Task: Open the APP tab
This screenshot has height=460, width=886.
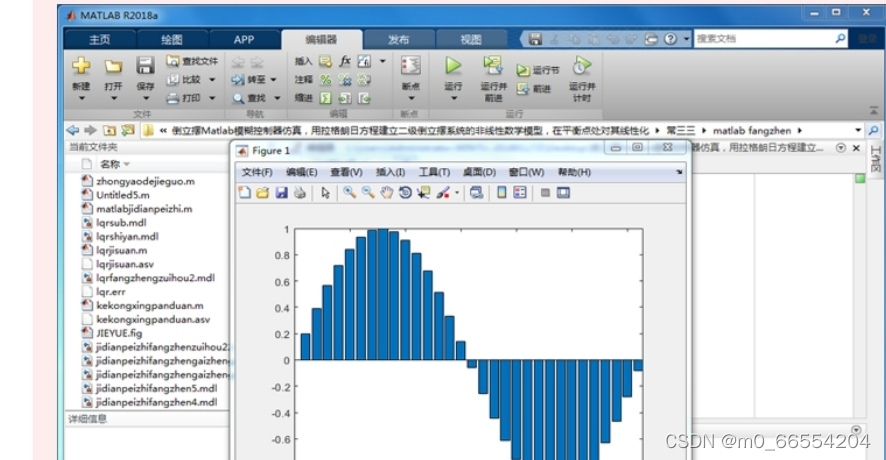Action: [x=244, y=40]
